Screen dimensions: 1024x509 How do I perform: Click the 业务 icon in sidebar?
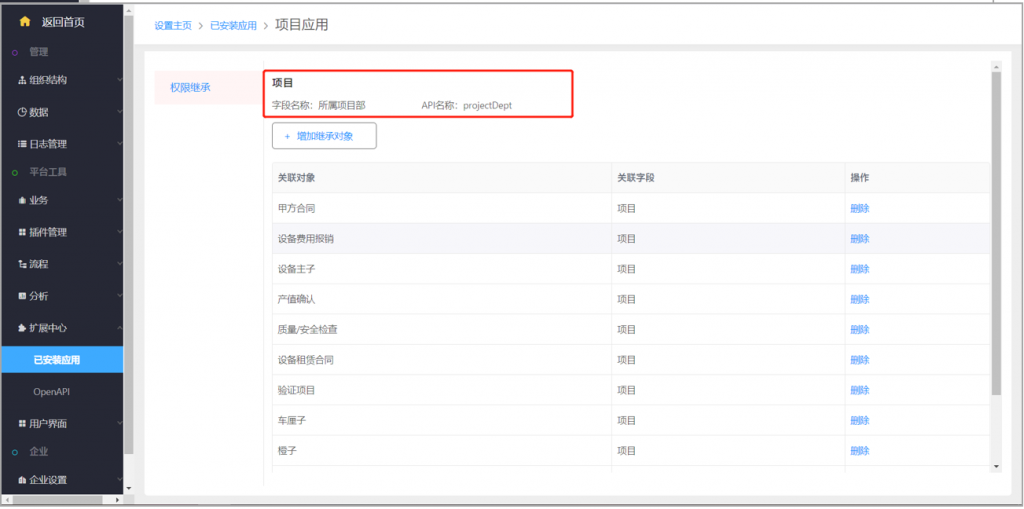tap(22, 200)
